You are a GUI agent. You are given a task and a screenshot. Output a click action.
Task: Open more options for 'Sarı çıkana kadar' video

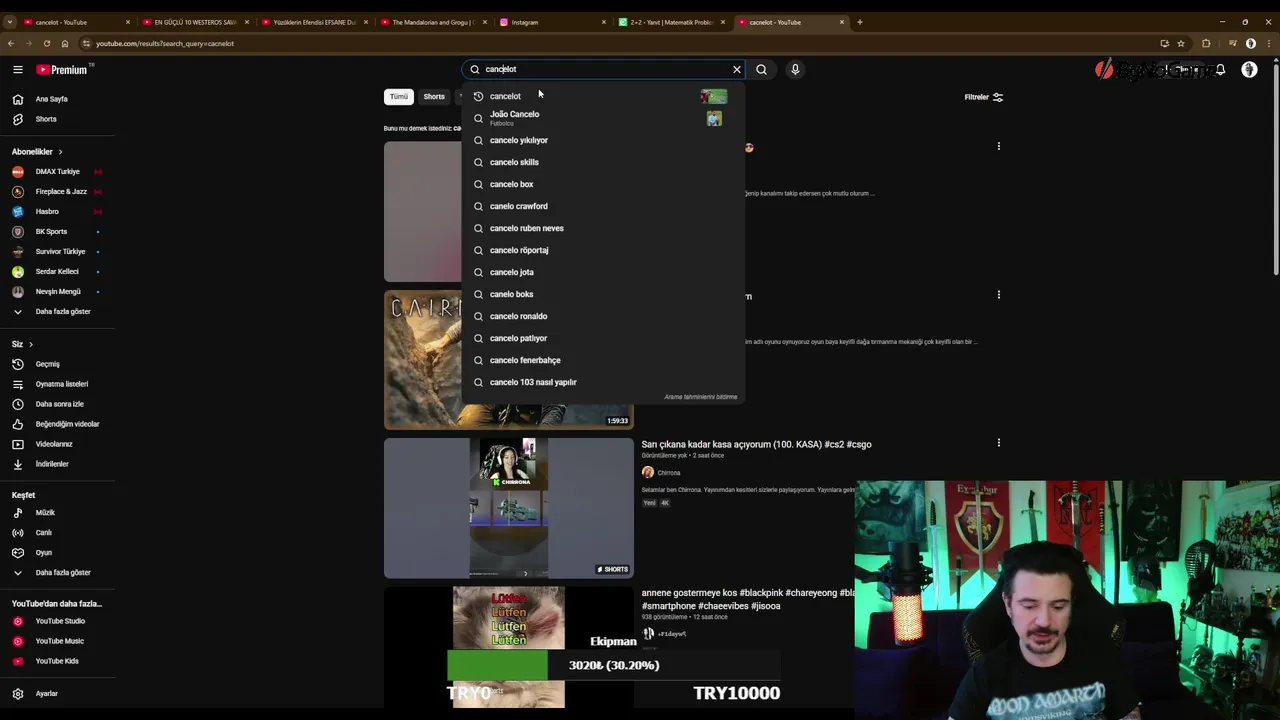[x=998, y=443]
